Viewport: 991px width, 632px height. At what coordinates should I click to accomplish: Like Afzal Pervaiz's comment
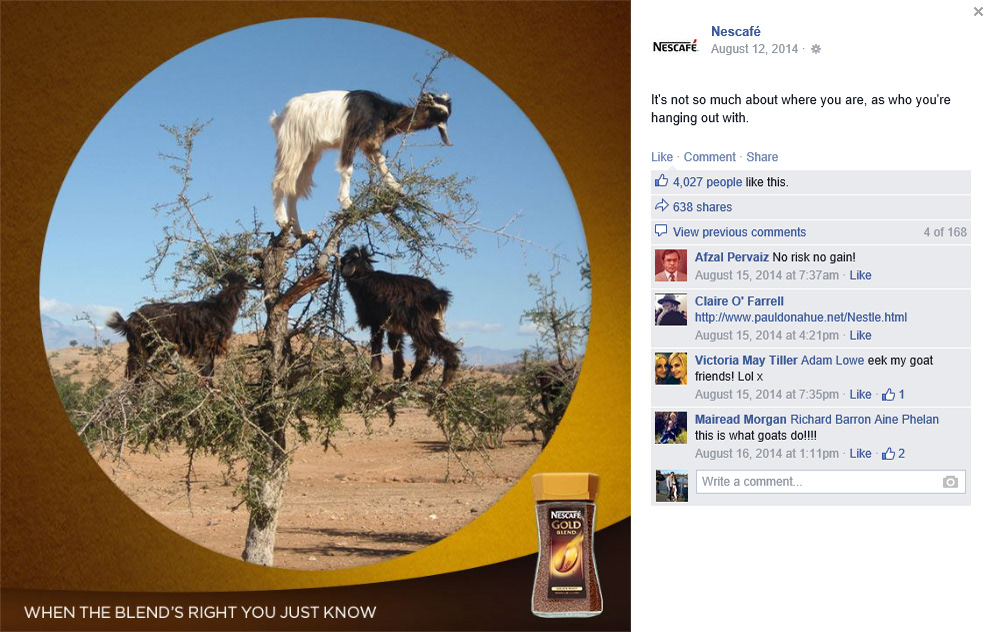pos(860,276)
